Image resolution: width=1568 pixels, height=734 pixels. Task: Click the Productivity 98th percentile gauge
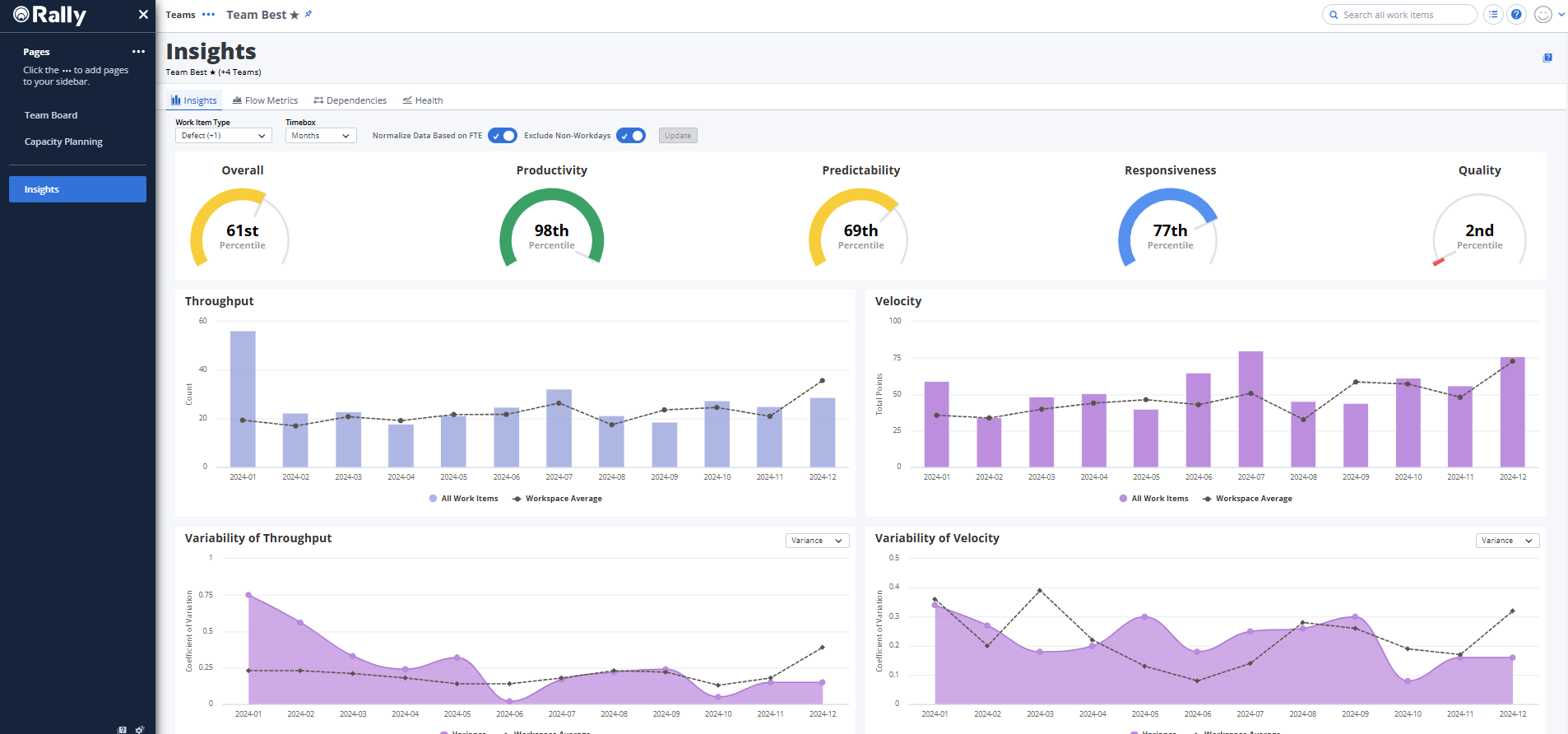click(551, 227)
